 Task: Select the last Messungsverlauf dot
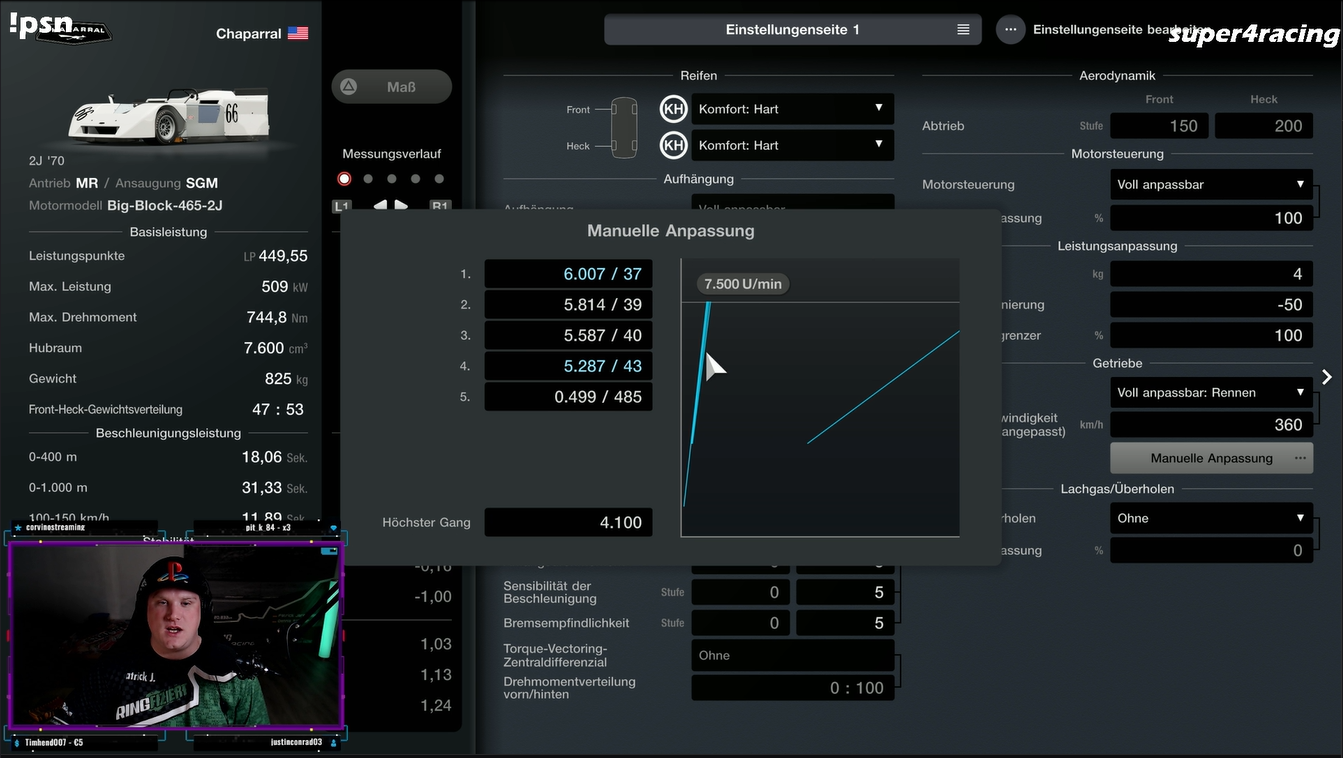[x=440, y=179]
